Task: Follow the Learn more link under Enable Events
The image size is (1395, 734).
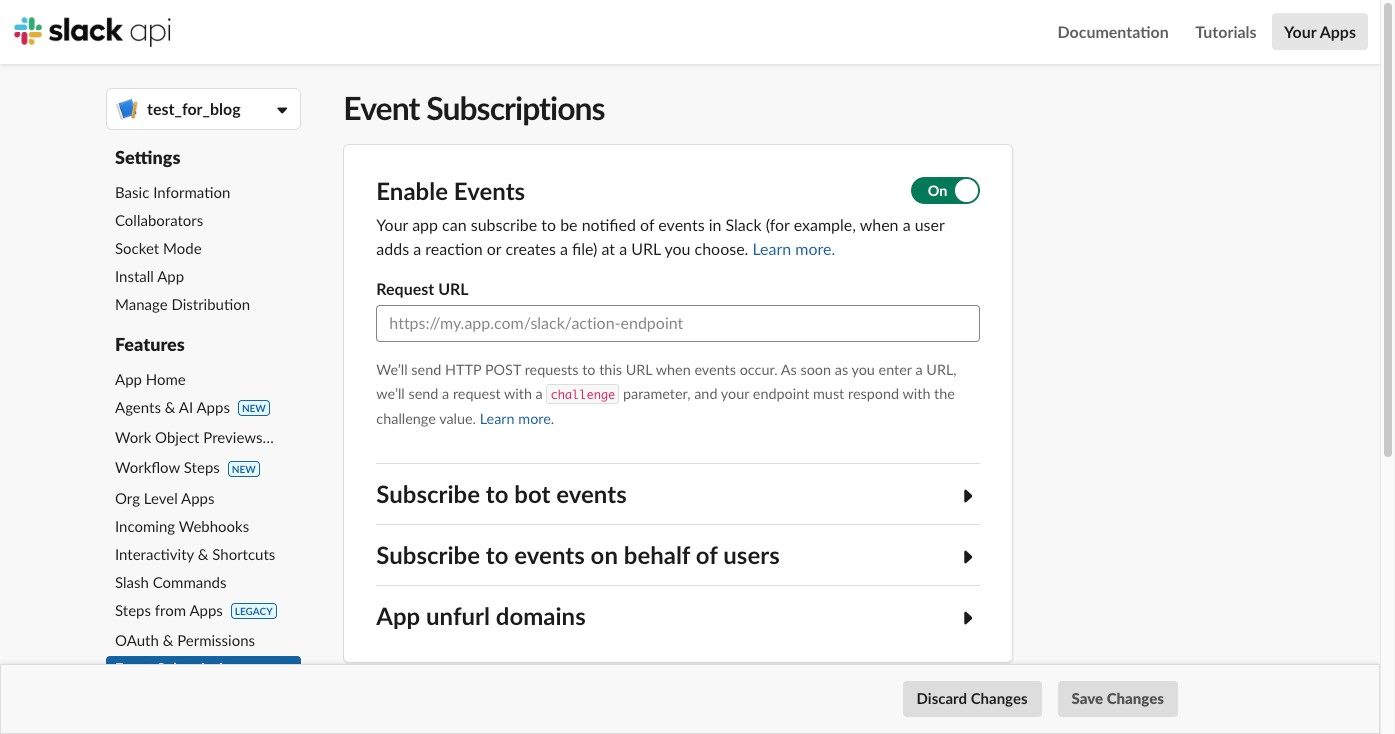Action: pos(793,250)
